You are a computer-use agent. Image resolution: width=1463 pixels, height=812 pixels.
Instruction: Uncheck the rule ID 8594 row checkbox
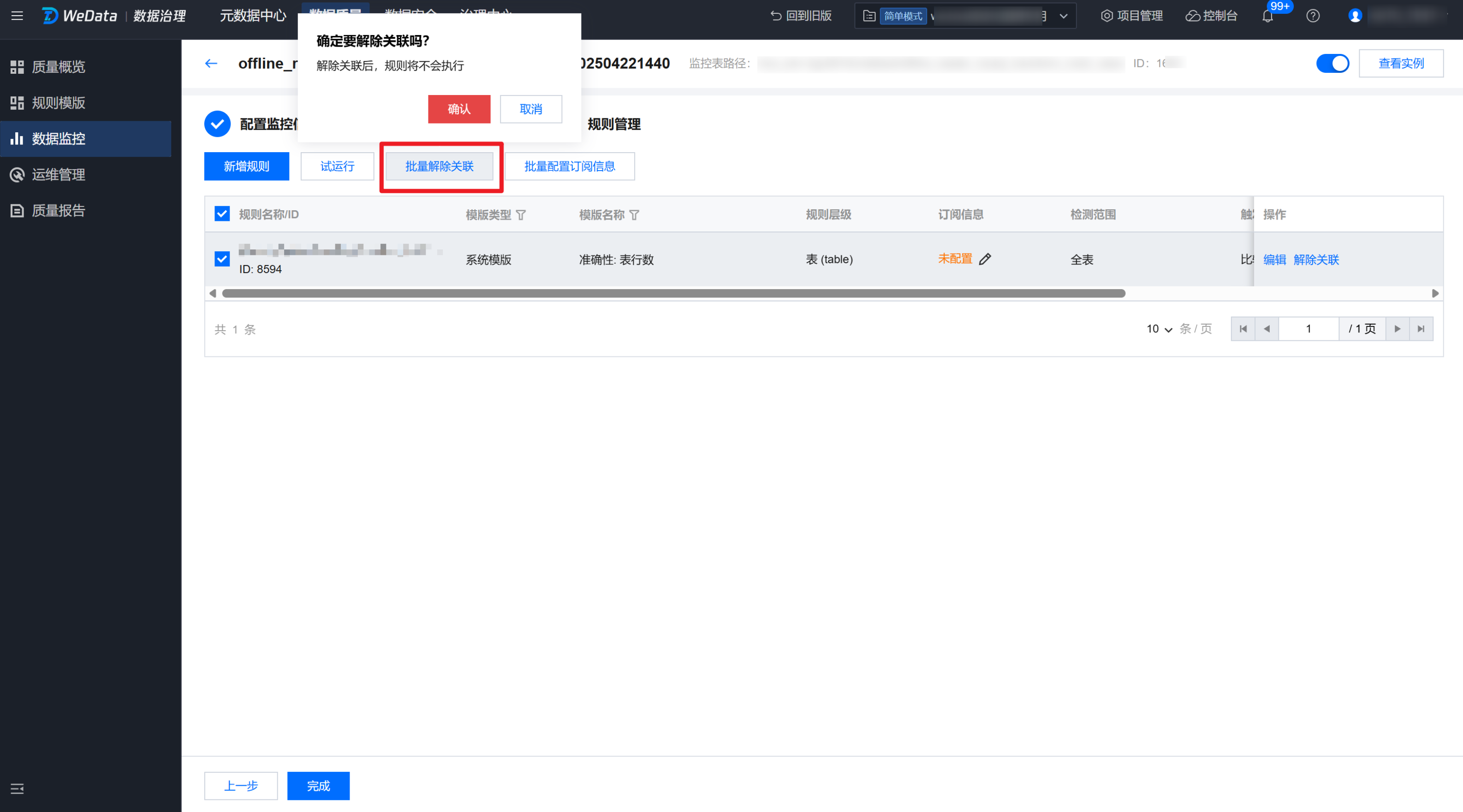tap(222, 259)
